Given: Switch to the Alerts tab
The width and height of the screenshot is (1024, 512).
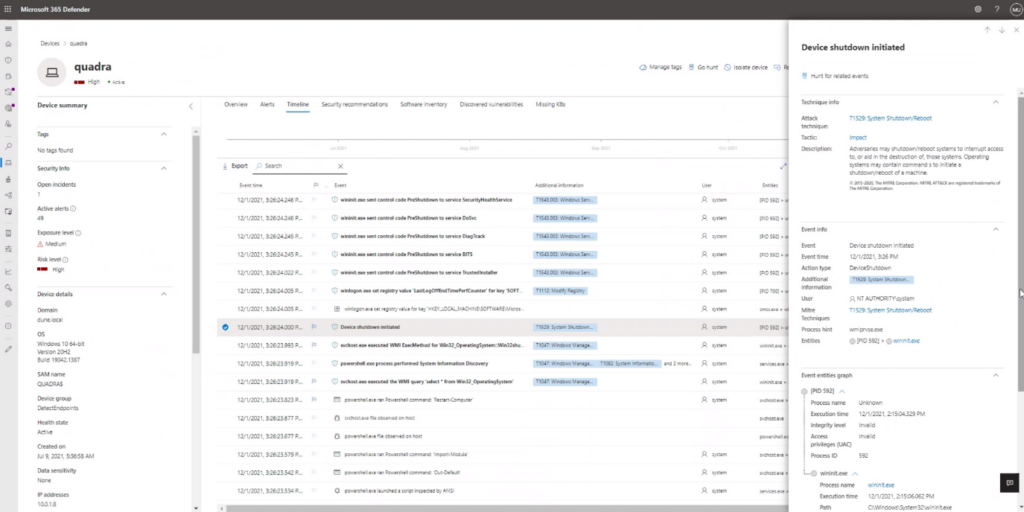Looking at the screenshot, I should (267, 104).
